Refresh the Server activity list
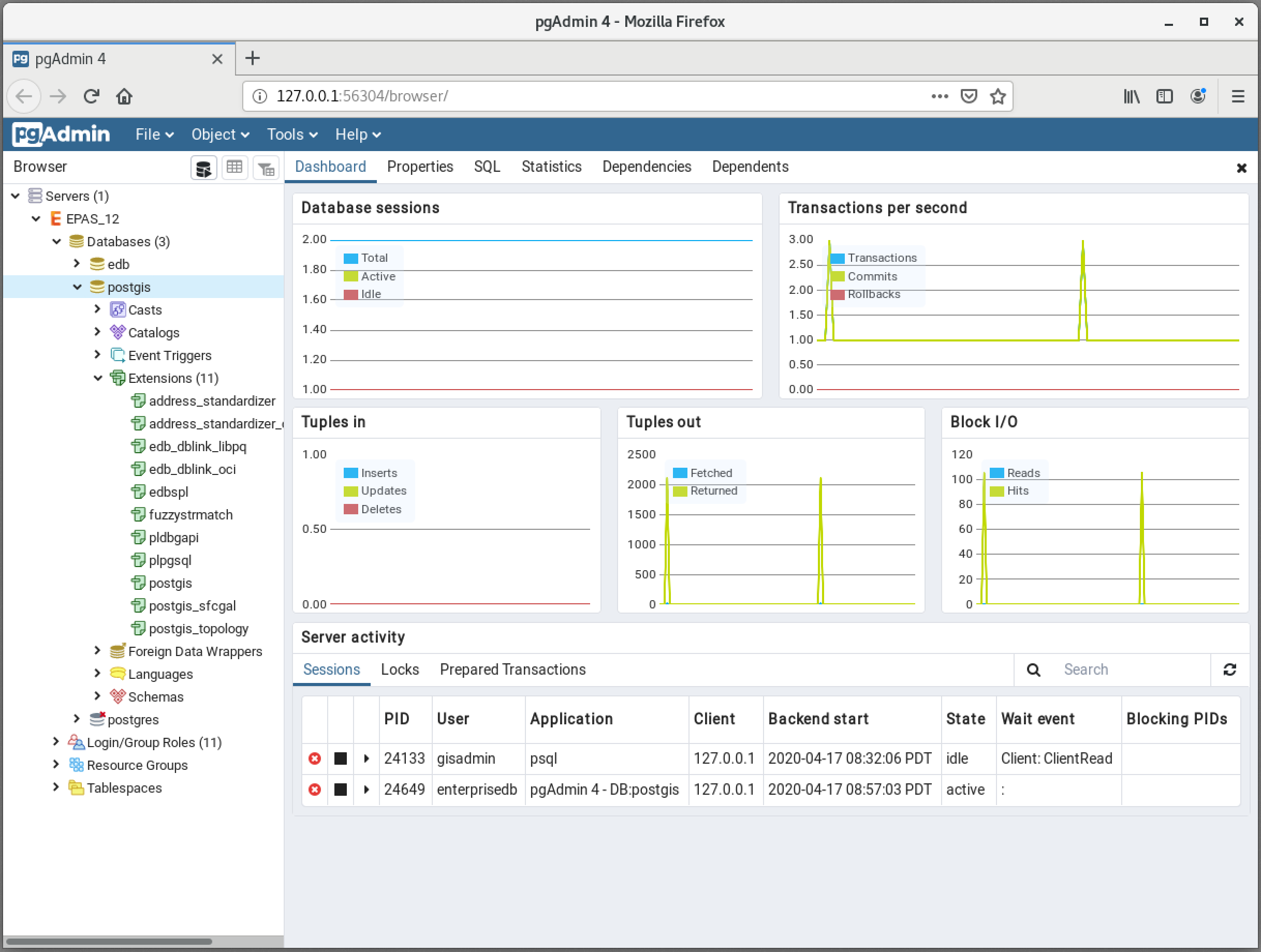Image resolution: width=1261 pixels, height=952 pixels. tap(1229, 670)
